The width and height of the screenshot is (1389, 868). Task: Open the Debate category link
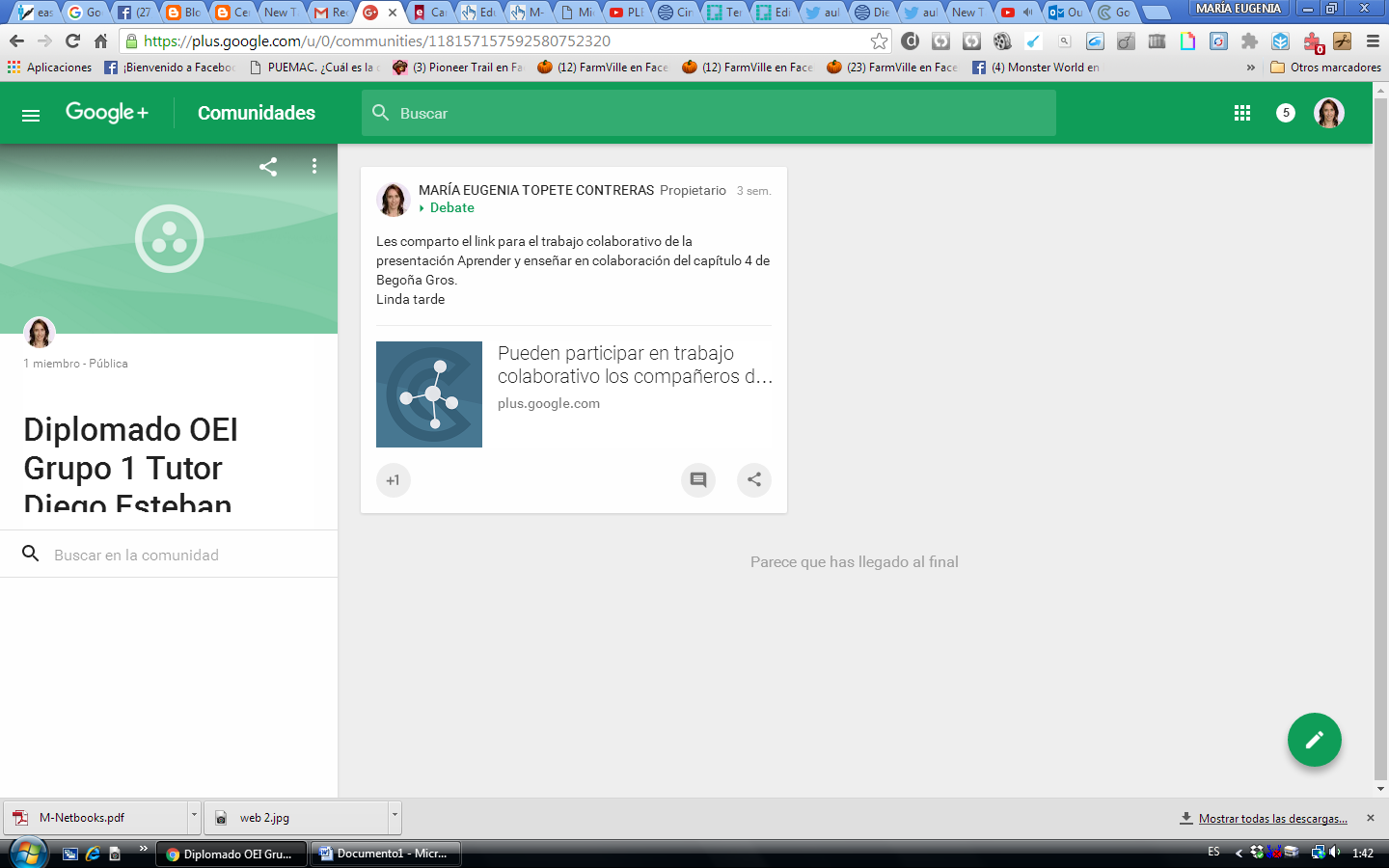point(451,208)
